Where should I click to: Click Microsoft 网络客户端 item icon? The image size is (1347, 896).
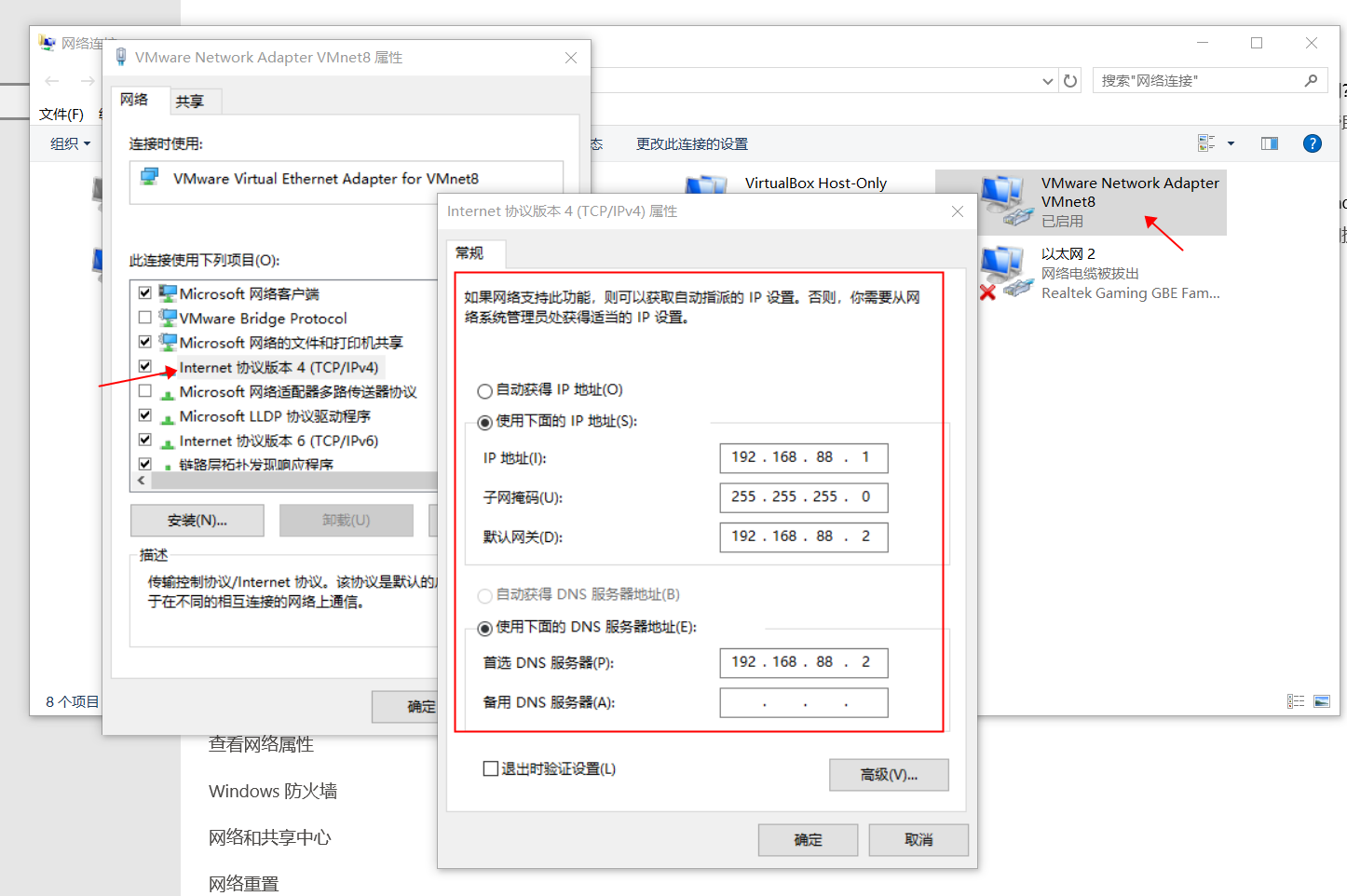click(168, 293)
